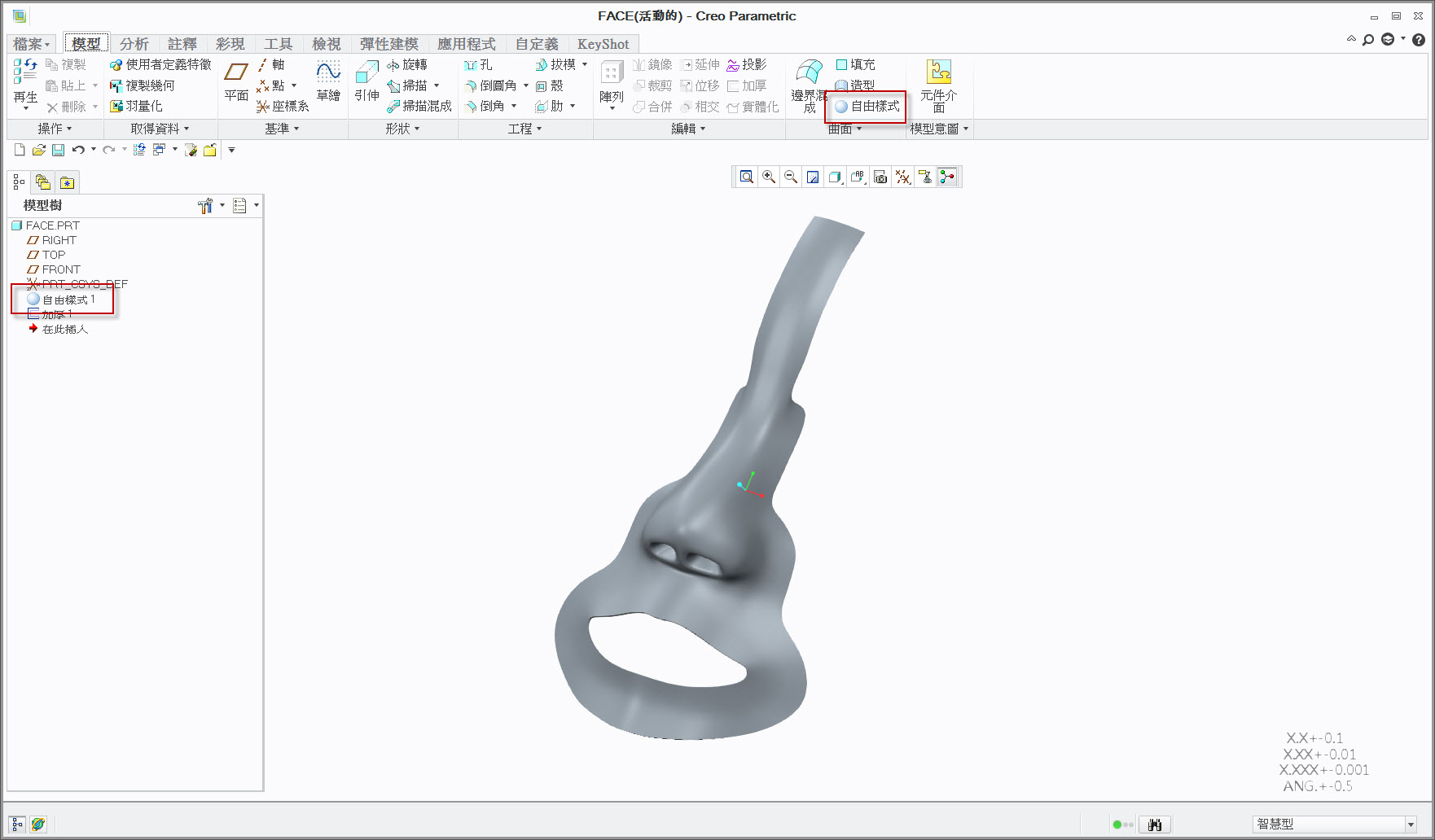Toggle datum display filters icon
Screen dimensions: 1435x840
(x=903, y=177)
